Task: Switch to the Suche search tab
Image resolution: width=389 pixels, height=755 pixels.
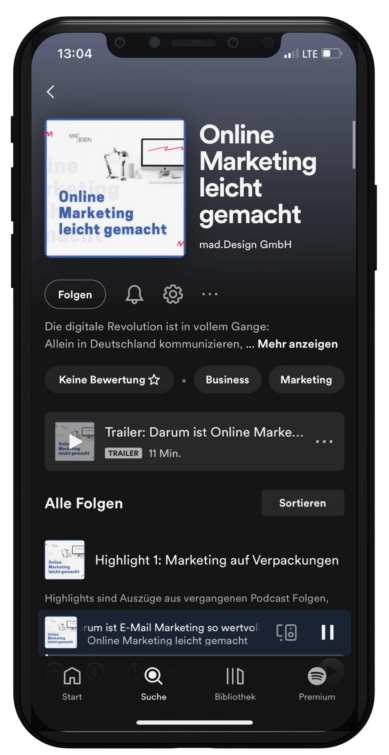Action: [x=154, y=683]
